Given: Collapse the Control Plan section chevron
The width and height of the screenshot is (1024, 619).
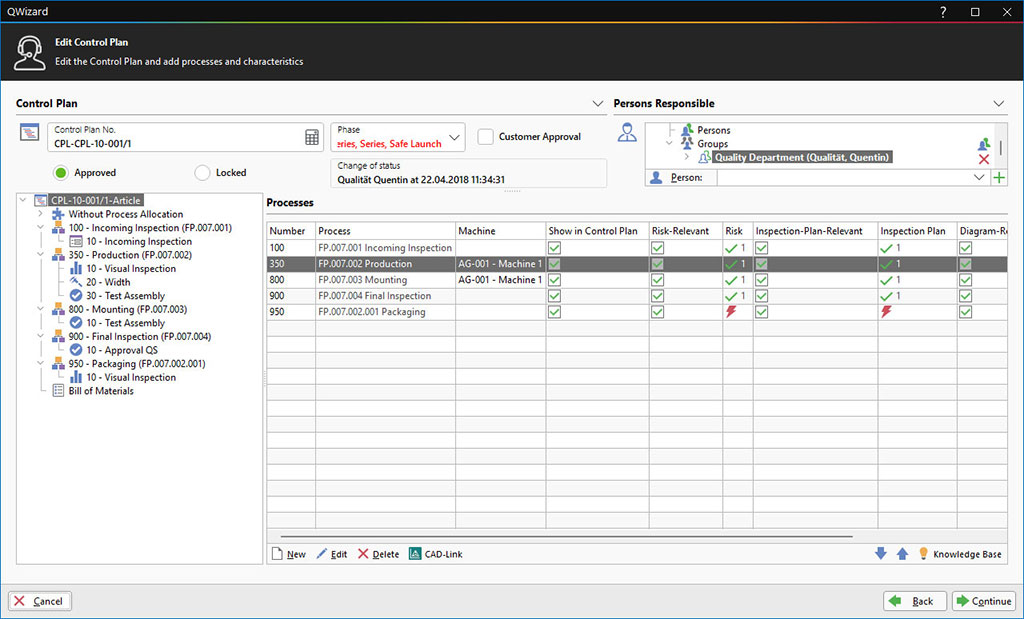Looking at the screenshot, I should [x=598, y=104].
